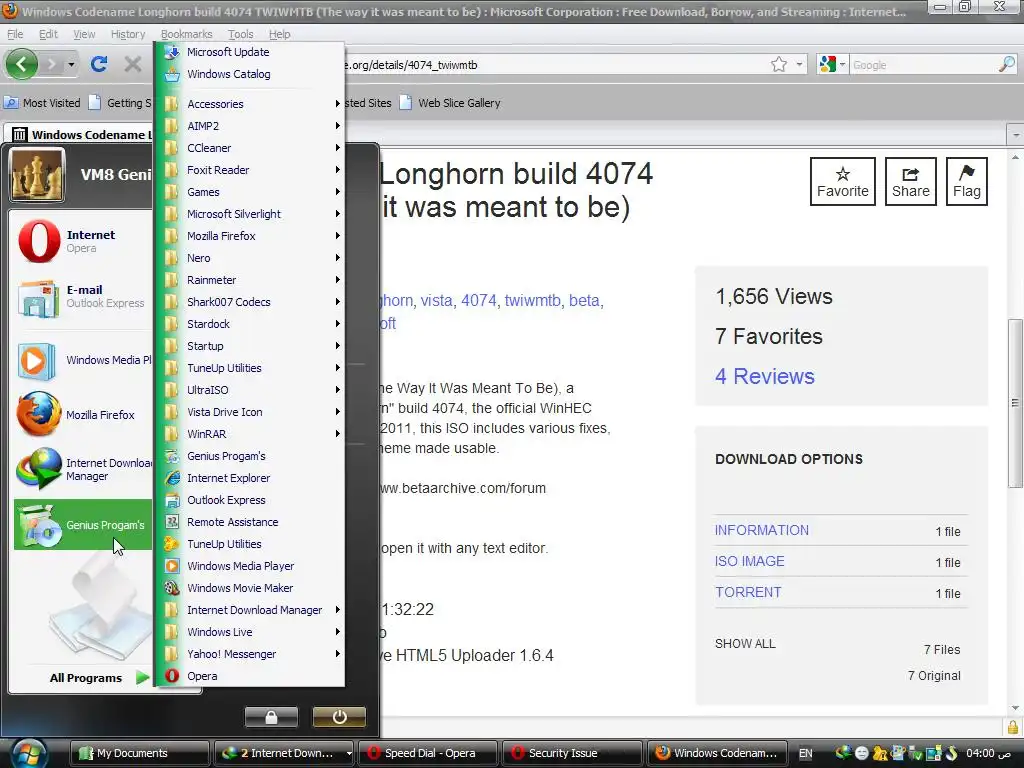Open Mozilla Firefox pinned Start item
Viewport: 1024px width, 768px height.
tap(82, 415)
